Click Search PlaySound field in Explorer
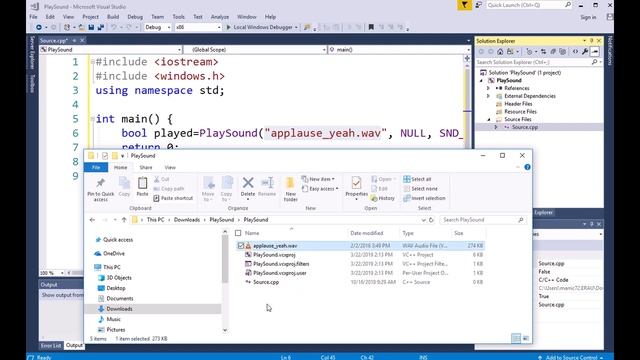Viewport: 640px width, 360px height. pos(483,220)
